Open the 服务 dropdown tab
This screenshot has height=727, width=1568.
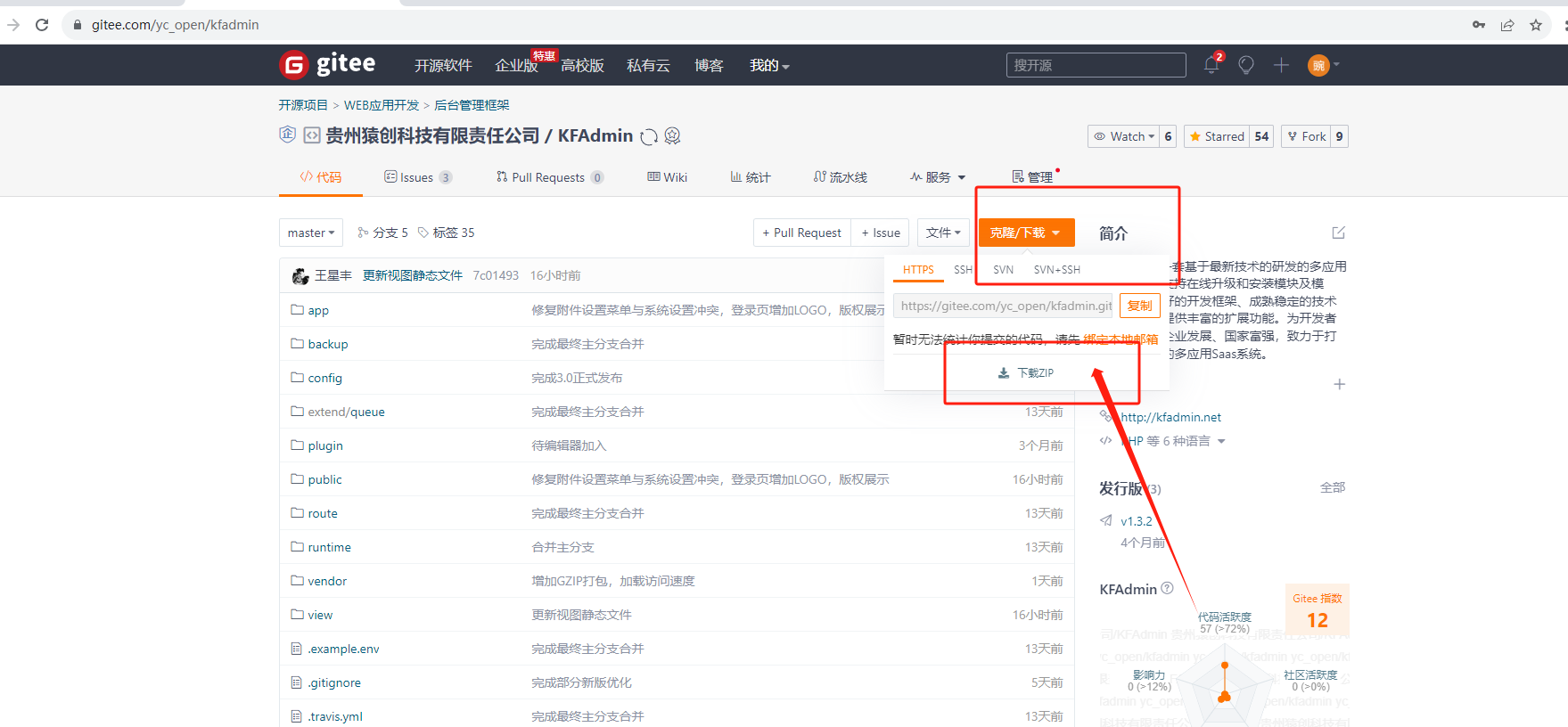(938, 177)
